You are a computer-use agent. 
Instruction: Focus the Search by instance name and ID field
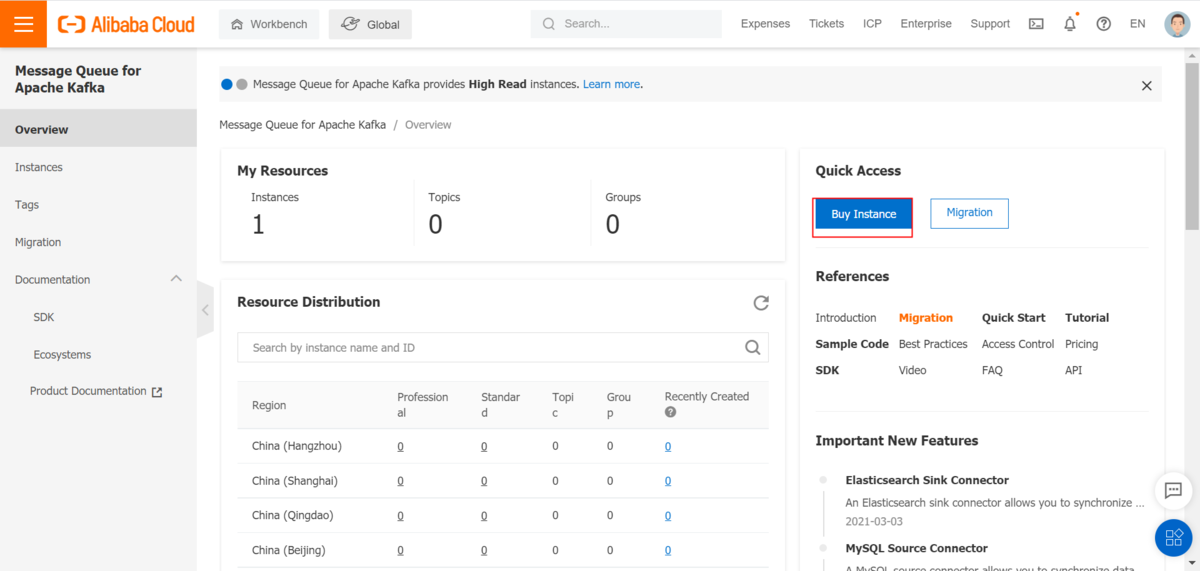click(x=503, y=348)
